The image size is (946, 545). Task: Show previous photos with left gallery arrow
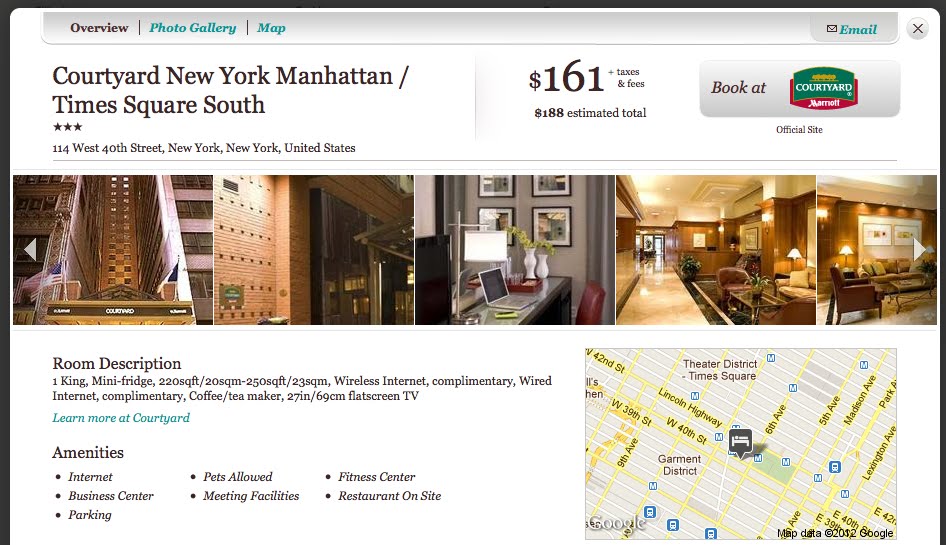[x=30, y=250]
